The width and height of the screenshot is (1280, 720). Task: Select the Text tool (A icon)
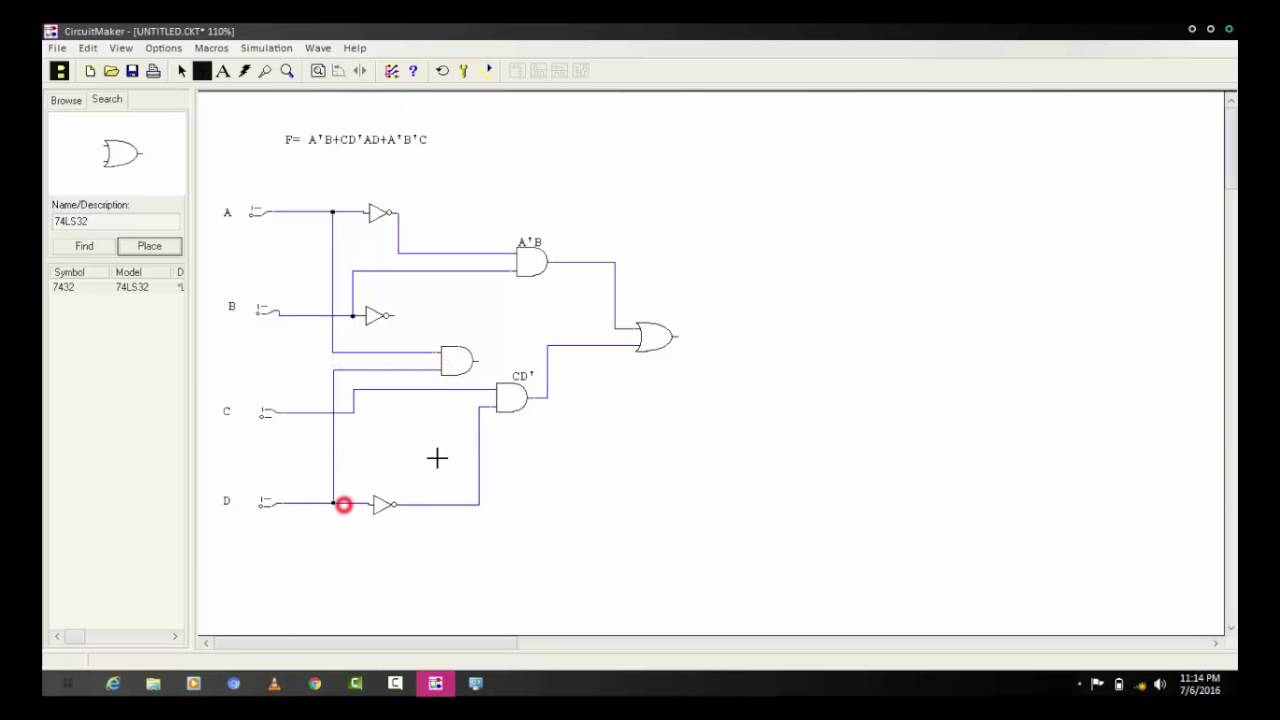pos(223,71)
